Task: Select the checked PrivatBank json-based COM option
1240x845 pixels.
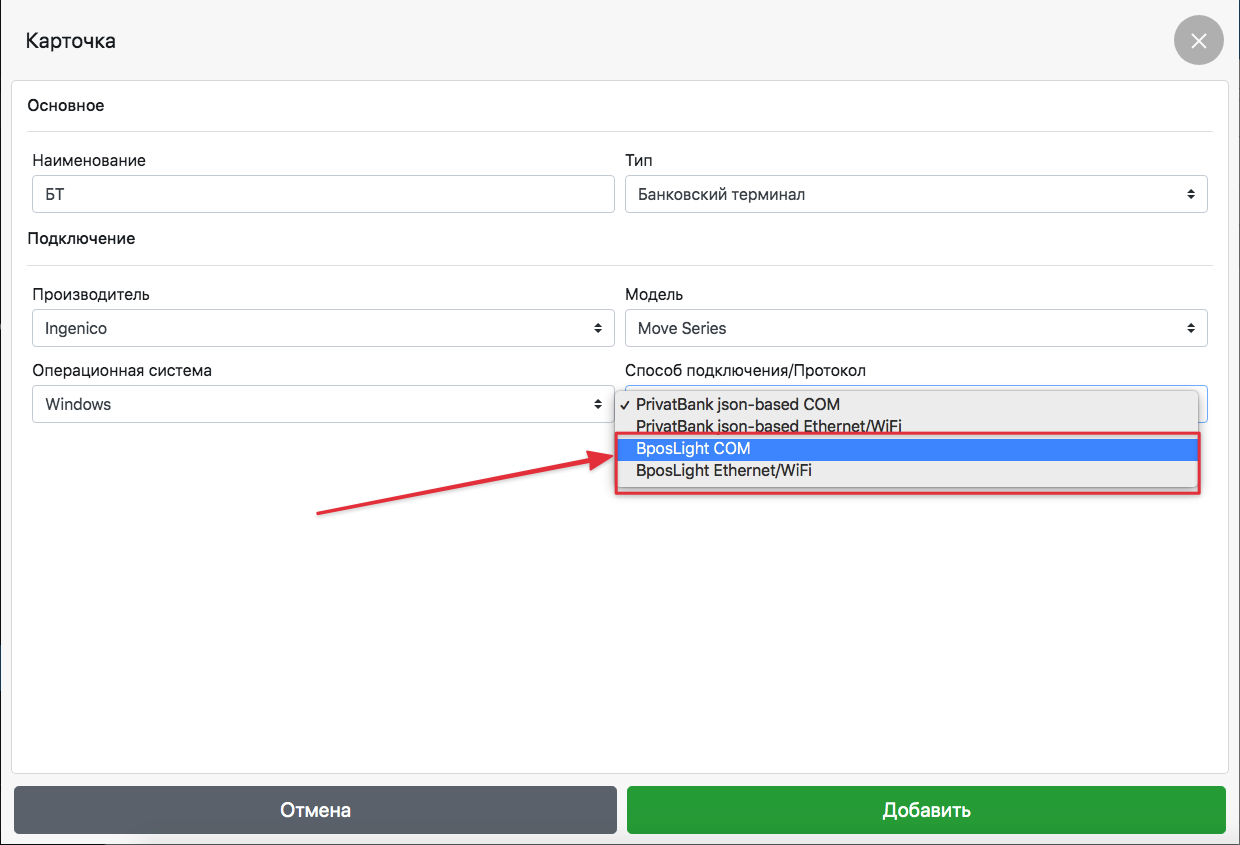Action: point(737,404)
